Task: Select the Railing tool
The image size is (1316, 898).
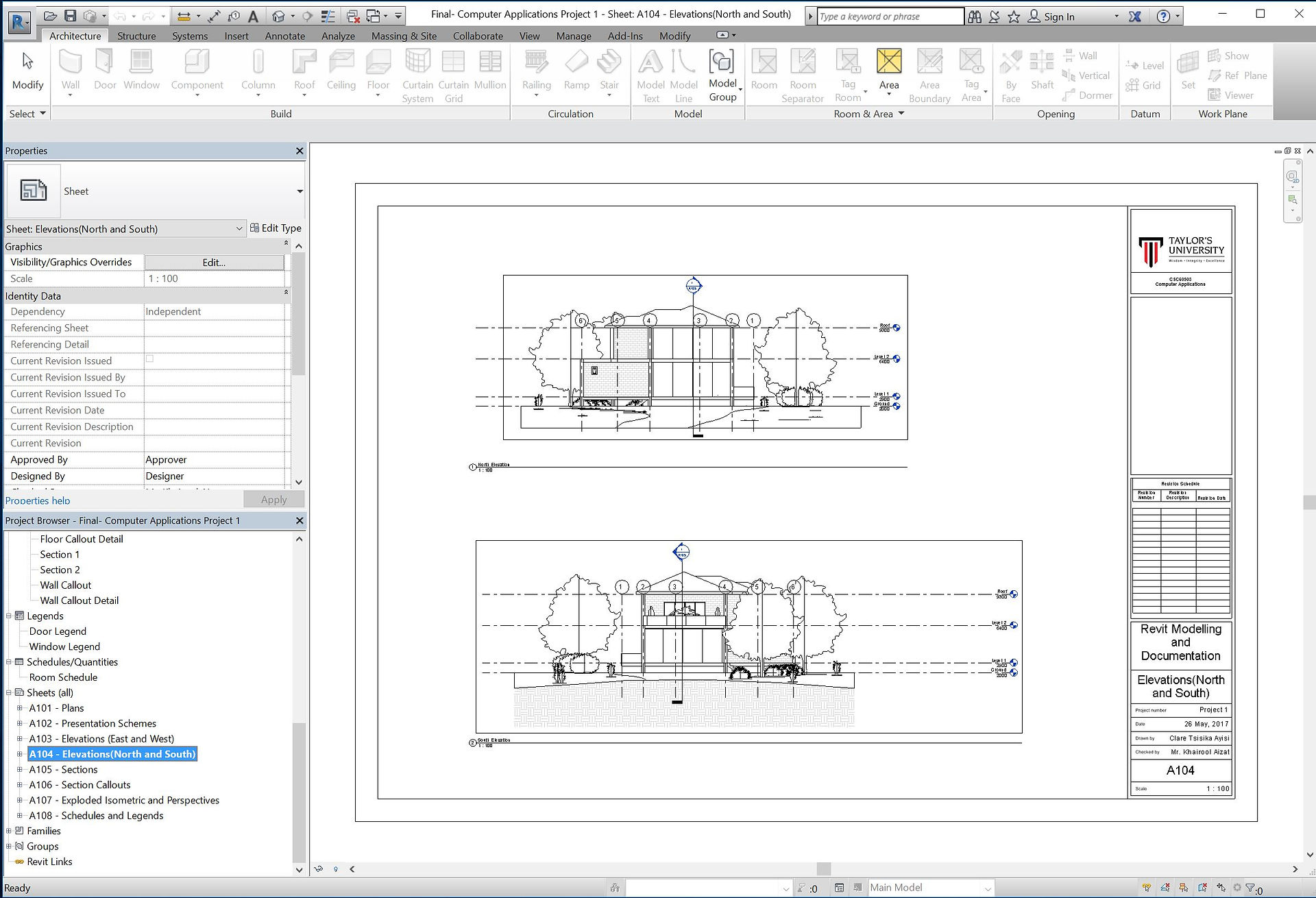Action: tap(536, 71)
